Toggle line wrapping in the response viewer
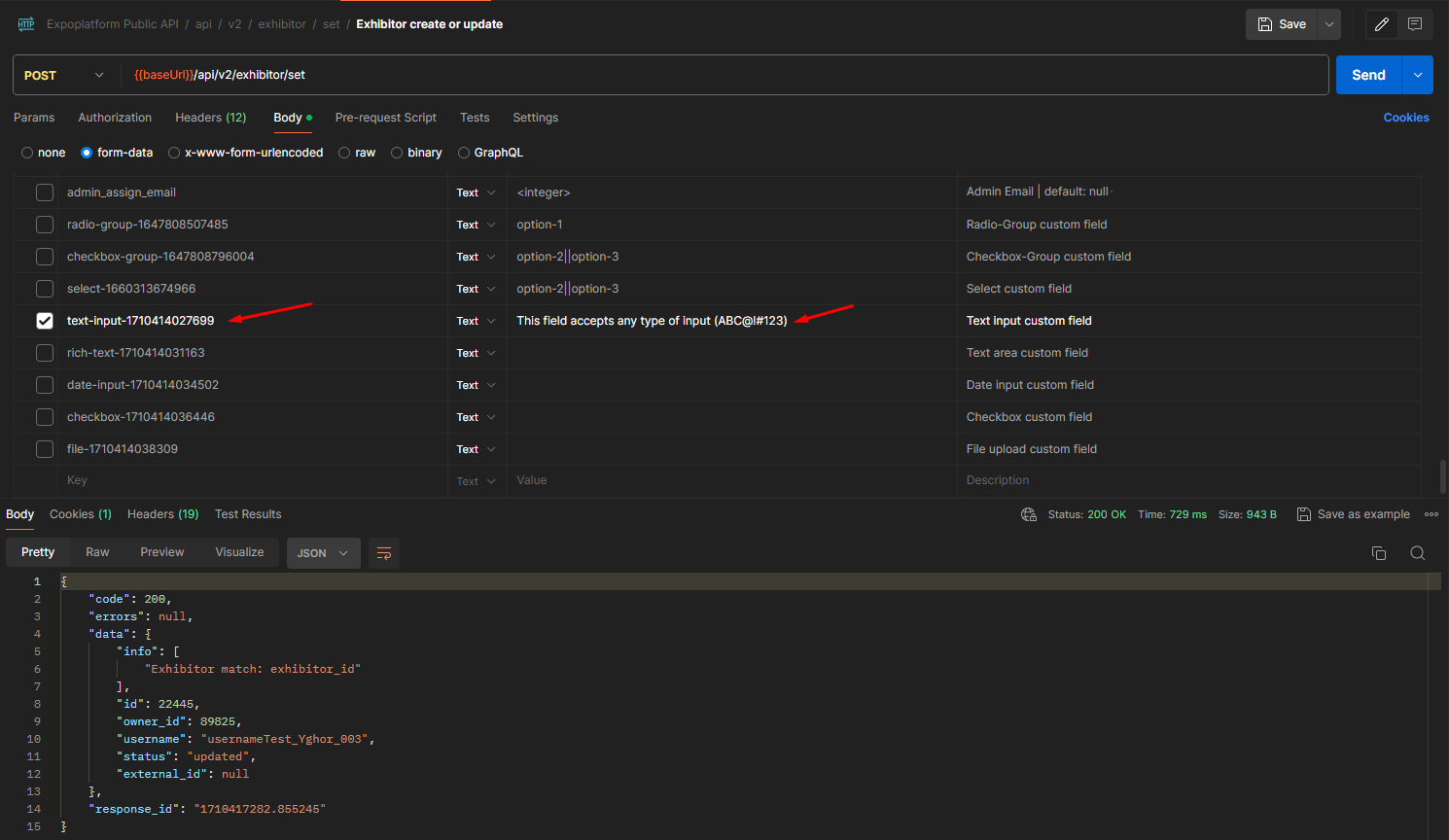The width and height of the screenshot is (1449, 840). (383, 552)
